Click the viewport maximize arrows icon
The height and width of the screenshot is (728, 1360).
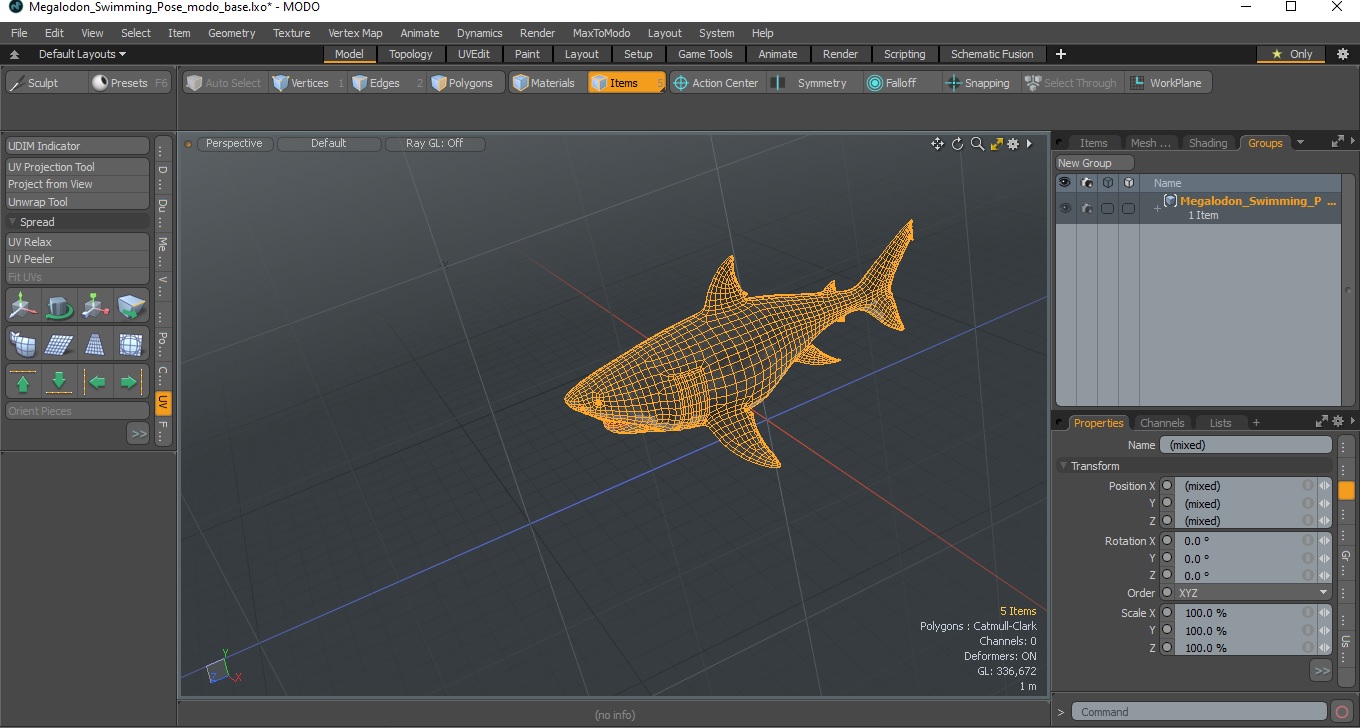point(996,144)
